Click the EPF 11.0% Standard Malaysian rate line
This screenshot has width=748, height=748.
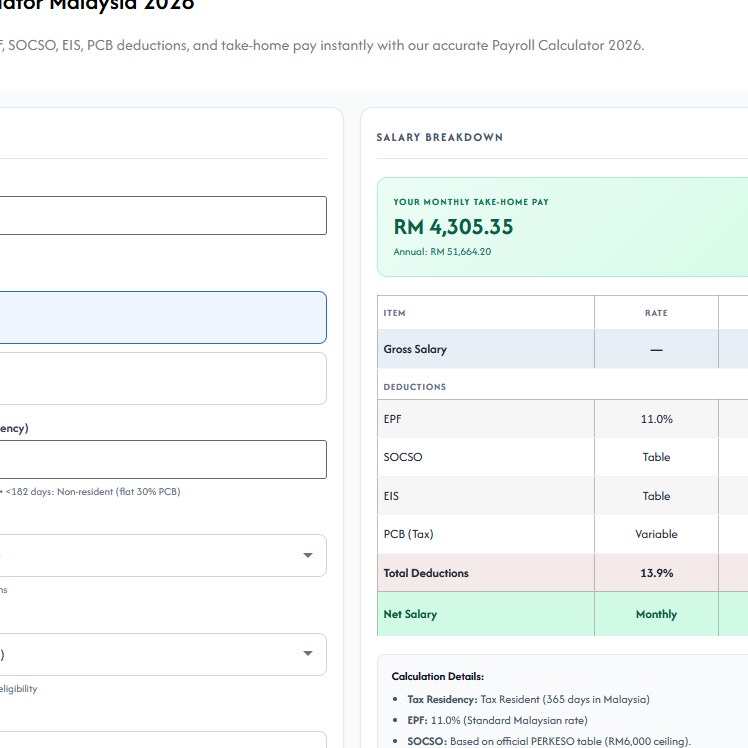pos(497,720)
